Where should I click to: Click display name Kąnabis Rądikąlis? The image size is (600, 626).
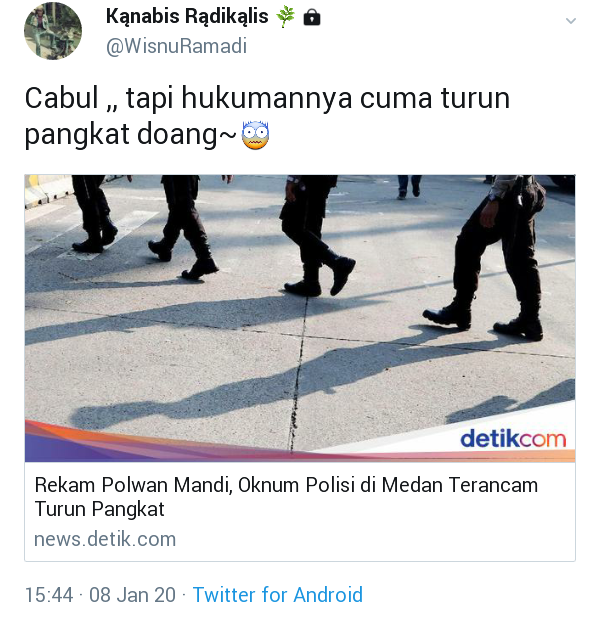(x=187, y=17)
